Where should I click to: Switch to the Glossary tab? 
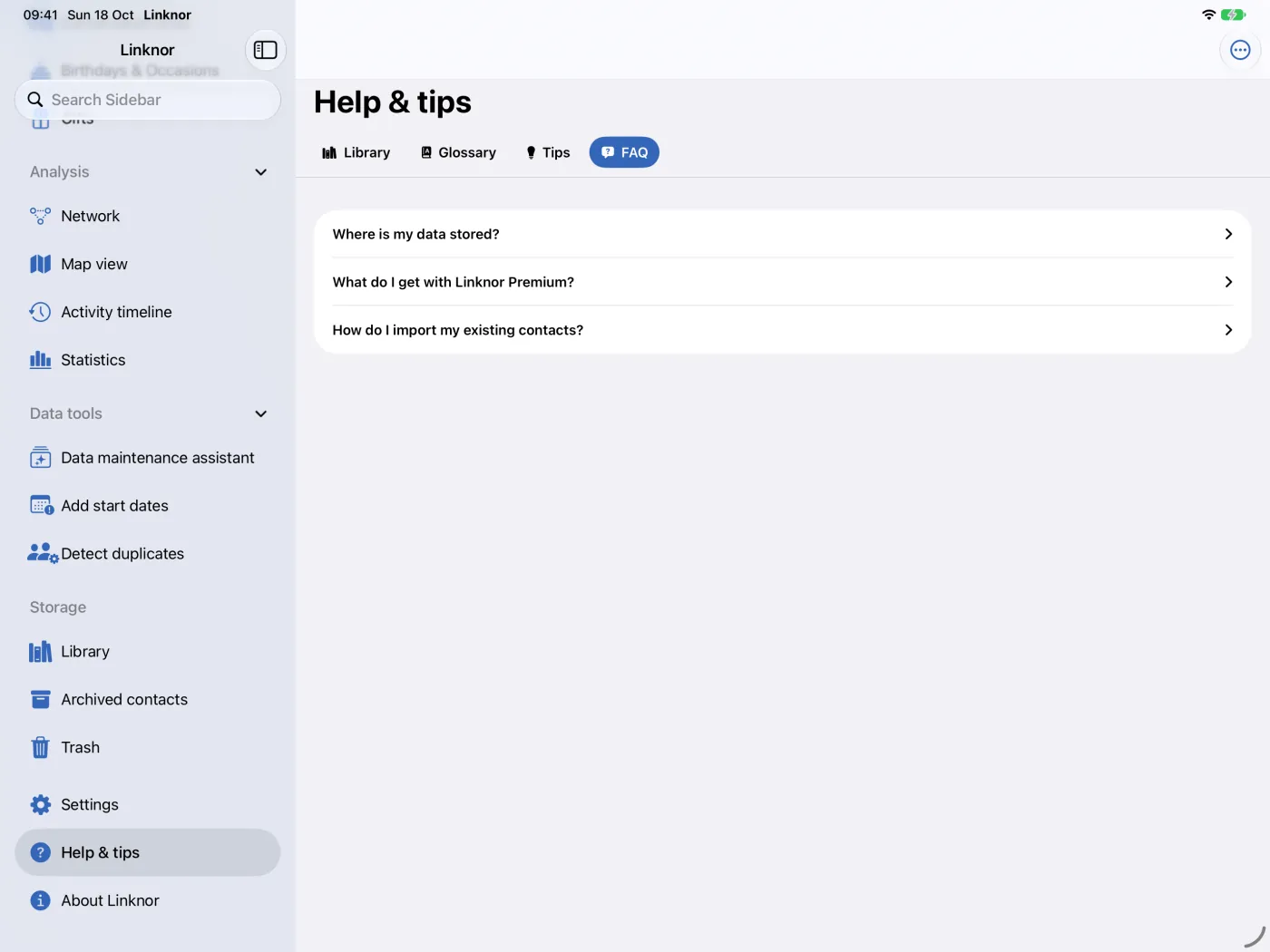(x=458, y=152)
